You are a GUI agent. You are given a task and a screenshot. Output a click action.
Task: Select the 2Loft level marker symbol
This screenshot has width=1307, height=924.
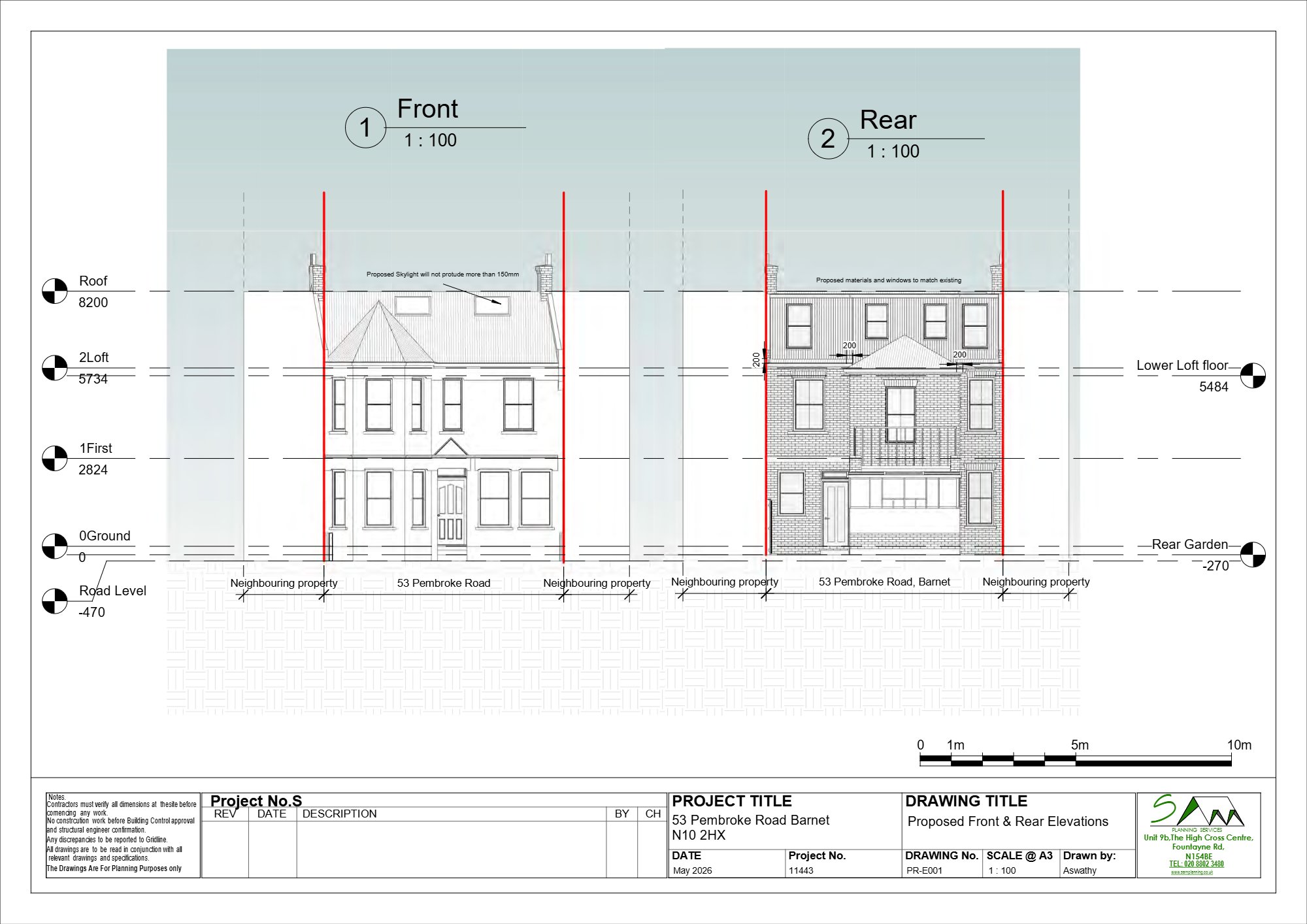[55, 368]
